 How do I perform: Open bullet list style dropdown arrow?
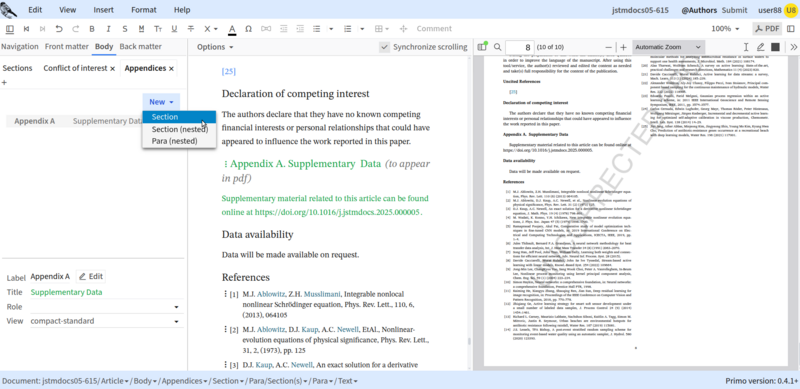coord(331,29)
